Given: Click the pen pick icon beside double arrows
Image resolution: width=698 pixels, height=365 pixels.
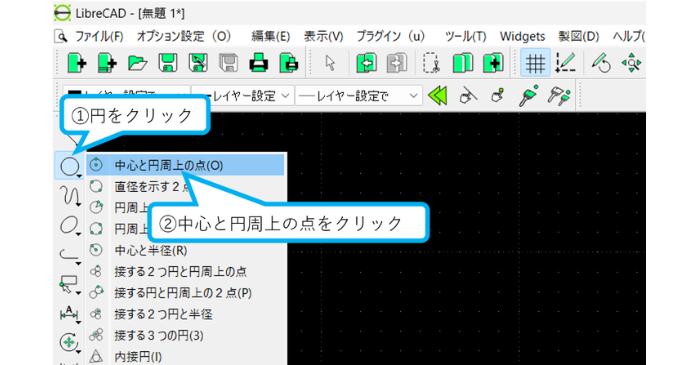Looking at the screenshot, I should 468,96.
